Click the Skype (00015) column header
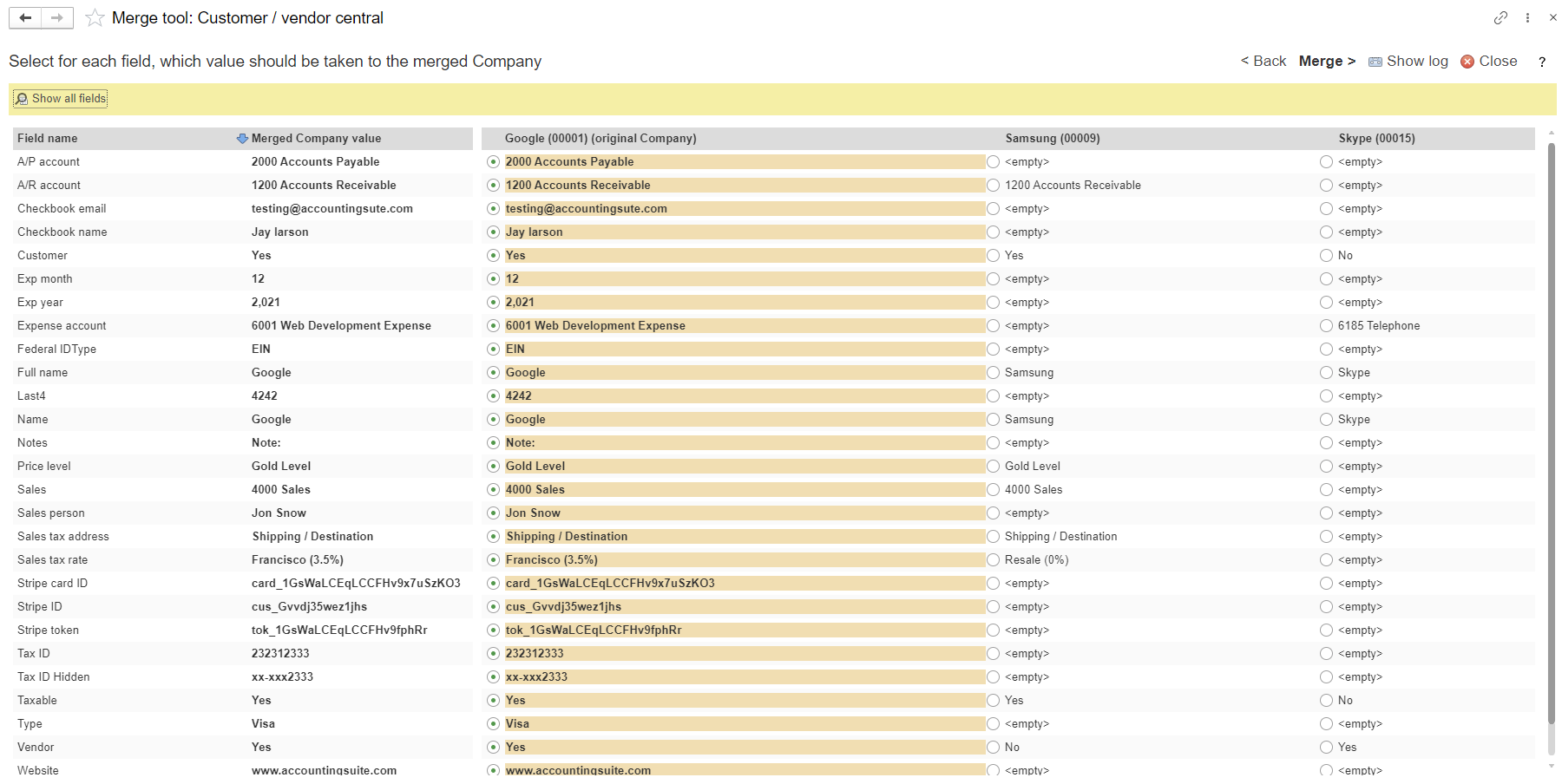 (x=1376, y=139)
